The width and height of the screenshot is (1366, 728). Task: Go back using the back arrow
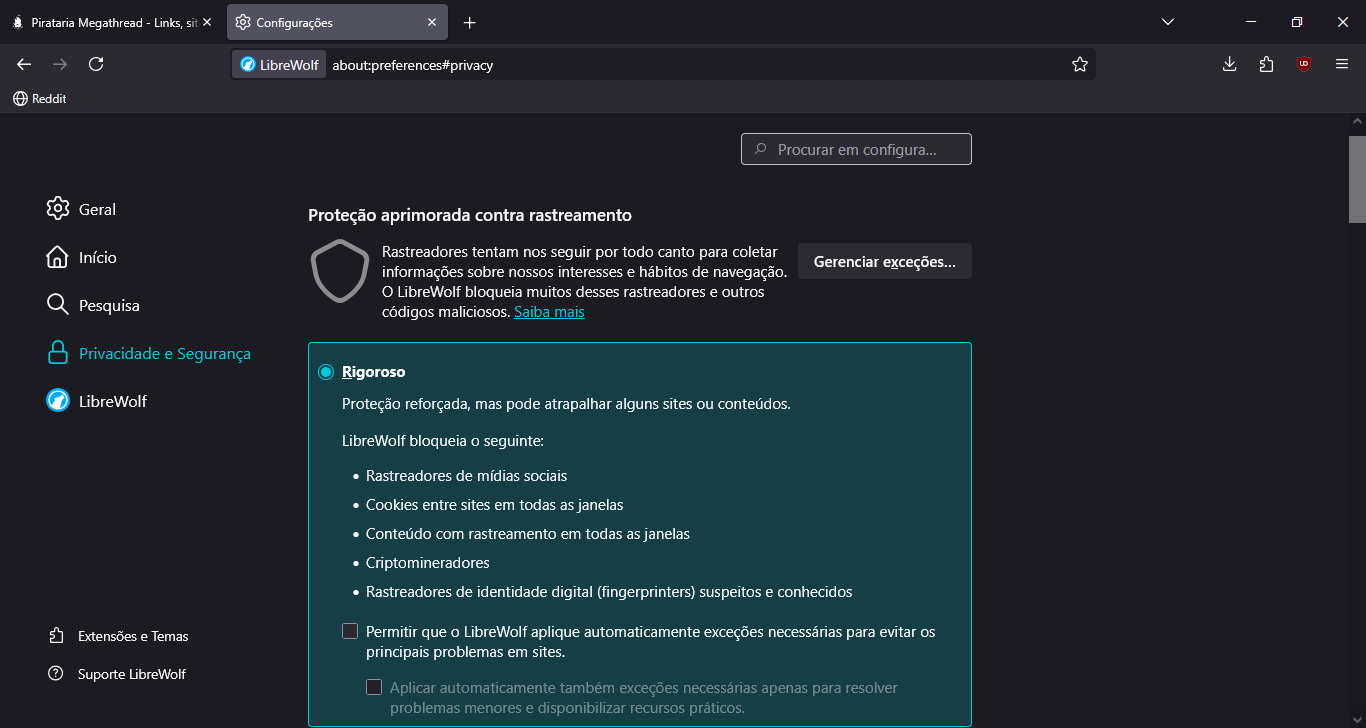[x=25, y=64]
